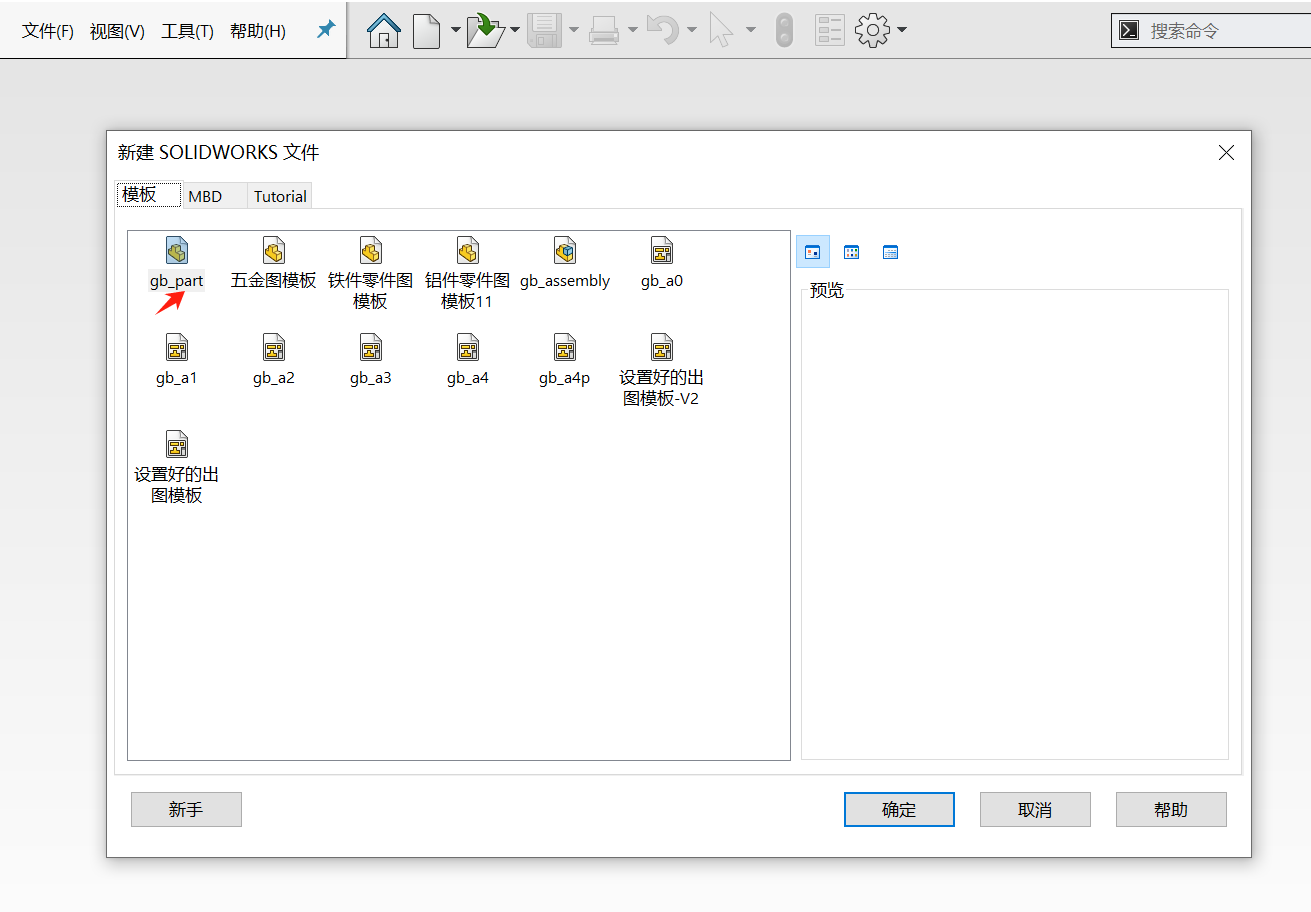Expand the Select tool dropdown arrow
Image resolution: width=1311 pixels, height=912 pixels.
[x=751, y=30]
